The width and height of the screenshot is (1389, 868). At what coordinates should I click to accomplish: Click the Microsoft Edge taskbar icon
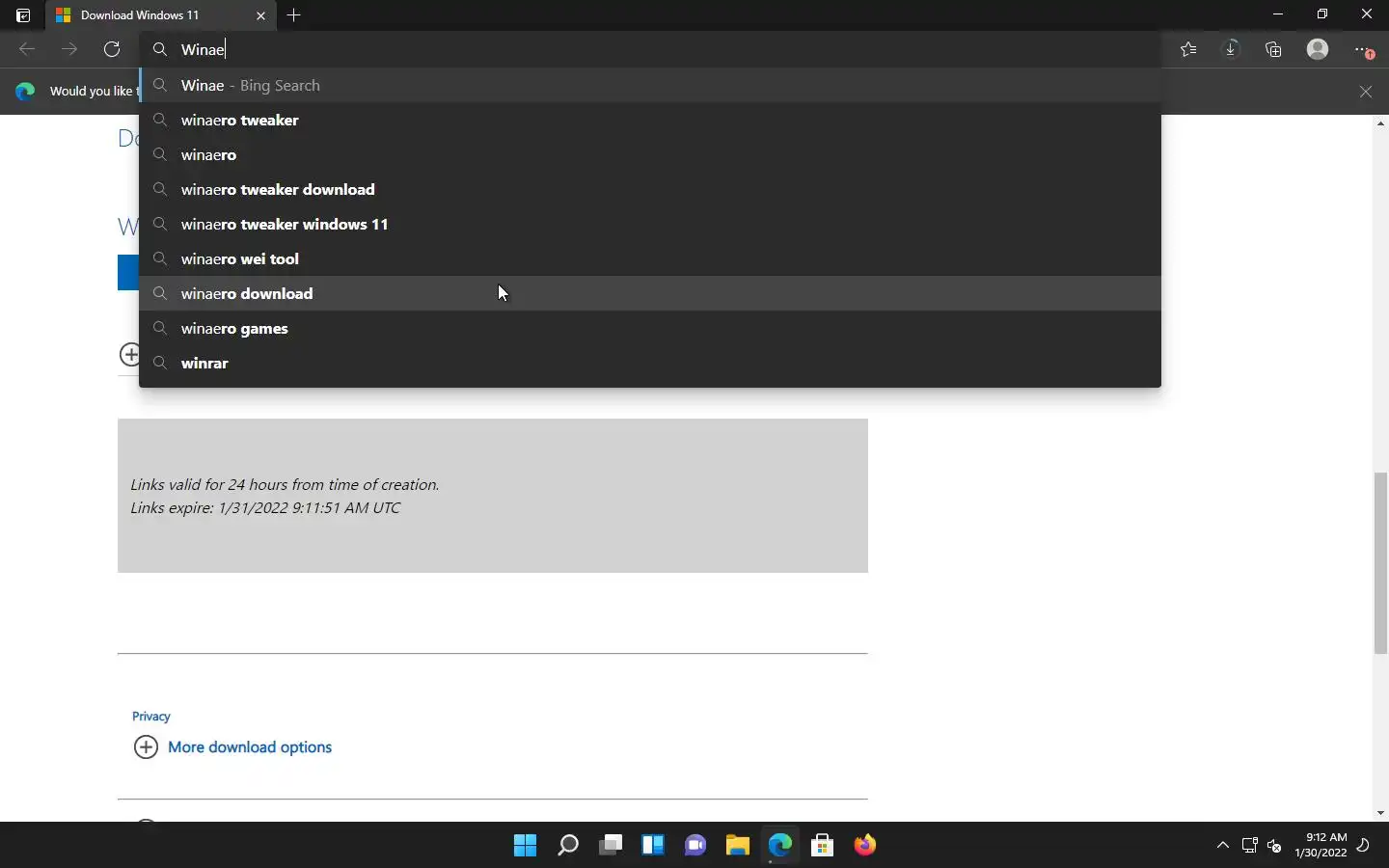(780, 845)
